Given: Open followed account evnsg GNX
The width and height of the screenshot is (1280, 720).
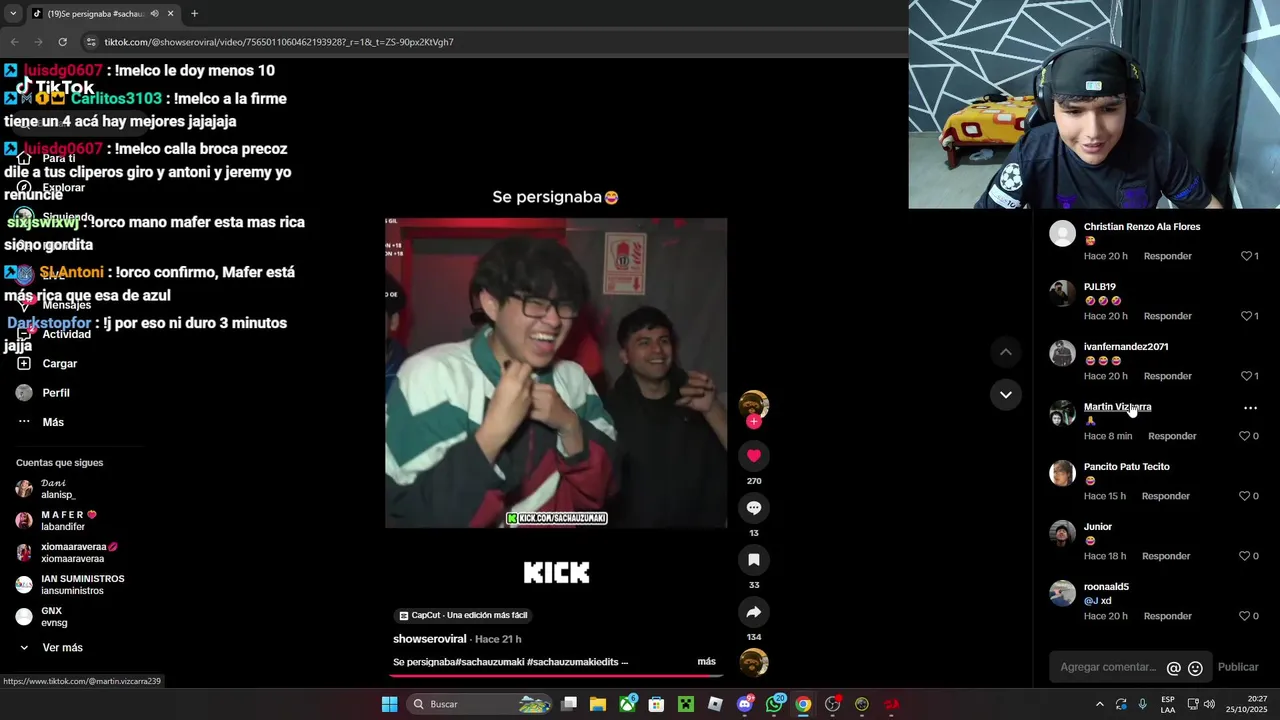Looking at the screenshot, I should click(42, 617).
